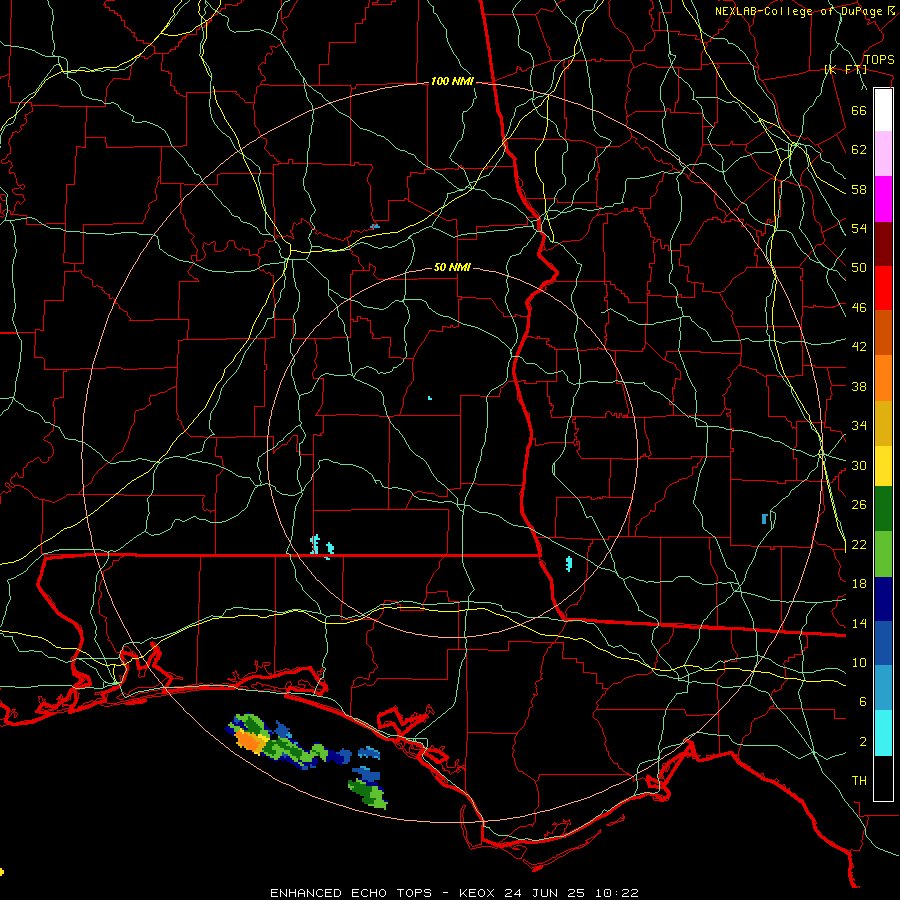Click the 34 legend value
The image size is (900, 900).
(x=859, y=426)
